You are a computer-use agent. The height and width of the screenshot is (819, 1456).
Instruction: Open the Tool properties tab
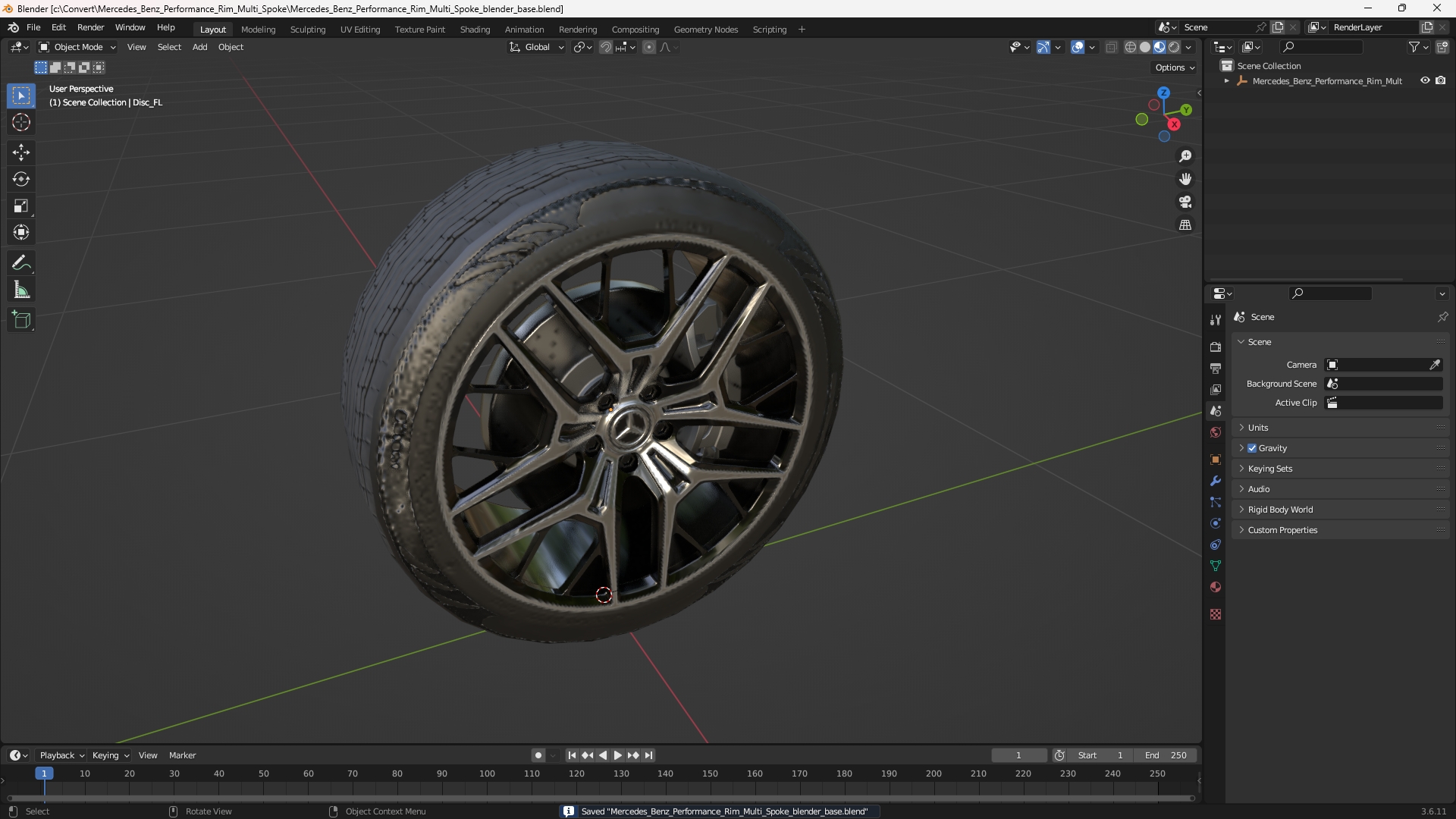click(1216, 320)
